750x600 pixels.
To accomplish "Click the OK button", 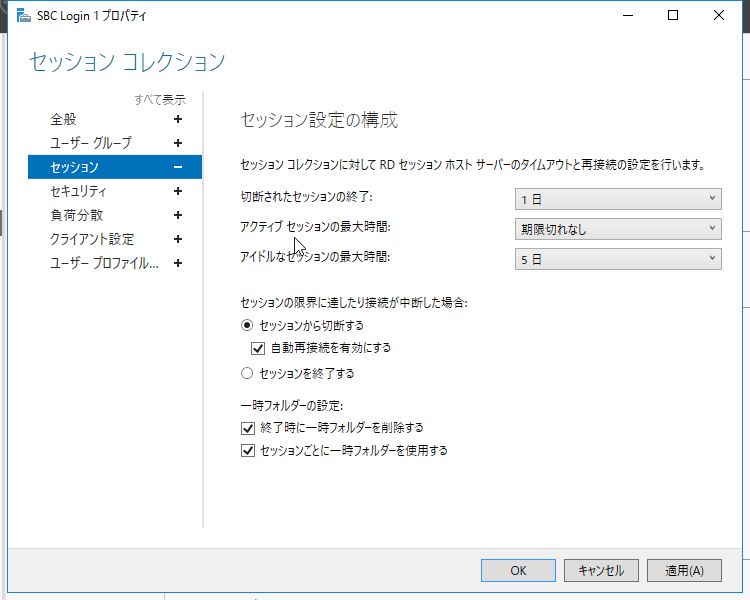I will pyautogui.click(x=518, y=570).
